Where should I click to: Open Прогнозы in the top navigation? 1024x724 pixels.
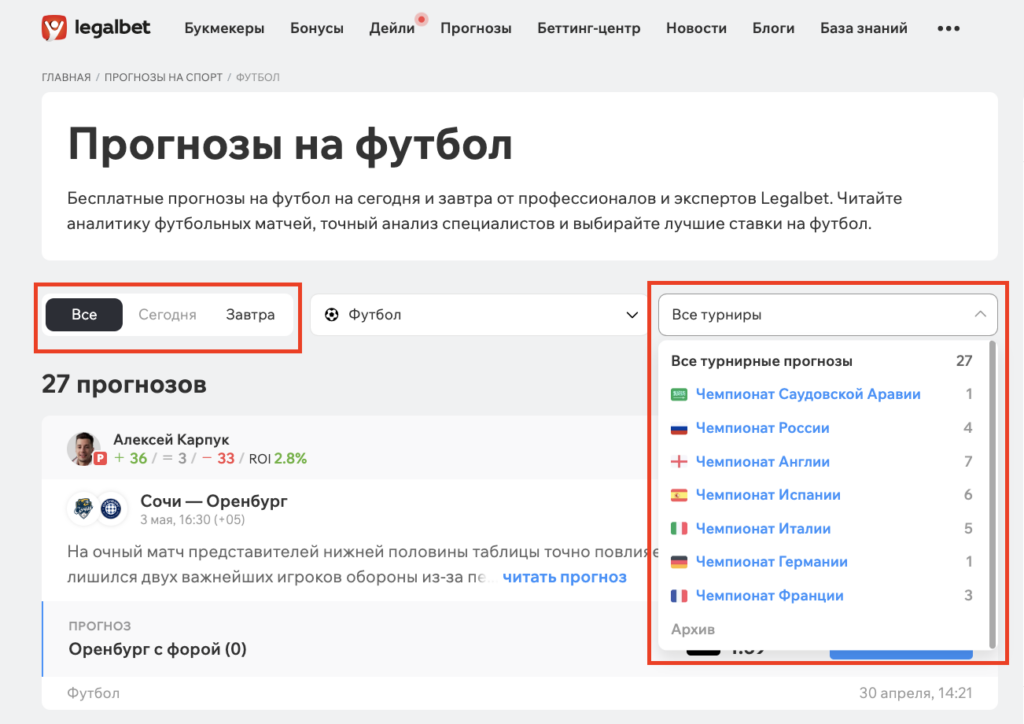tap(475, 29)
